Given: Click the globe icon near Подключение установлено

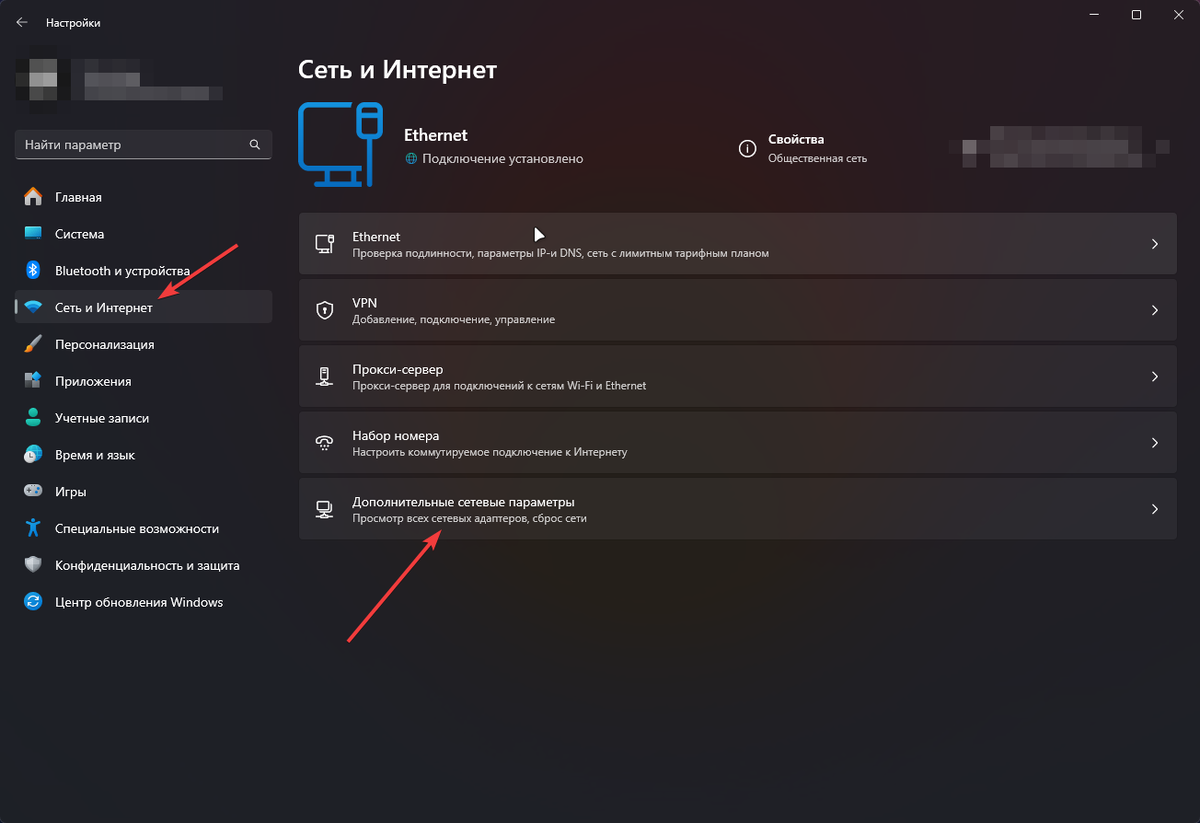Looking at the screenshot, I should pyautogui.click(x=411, y=159).
